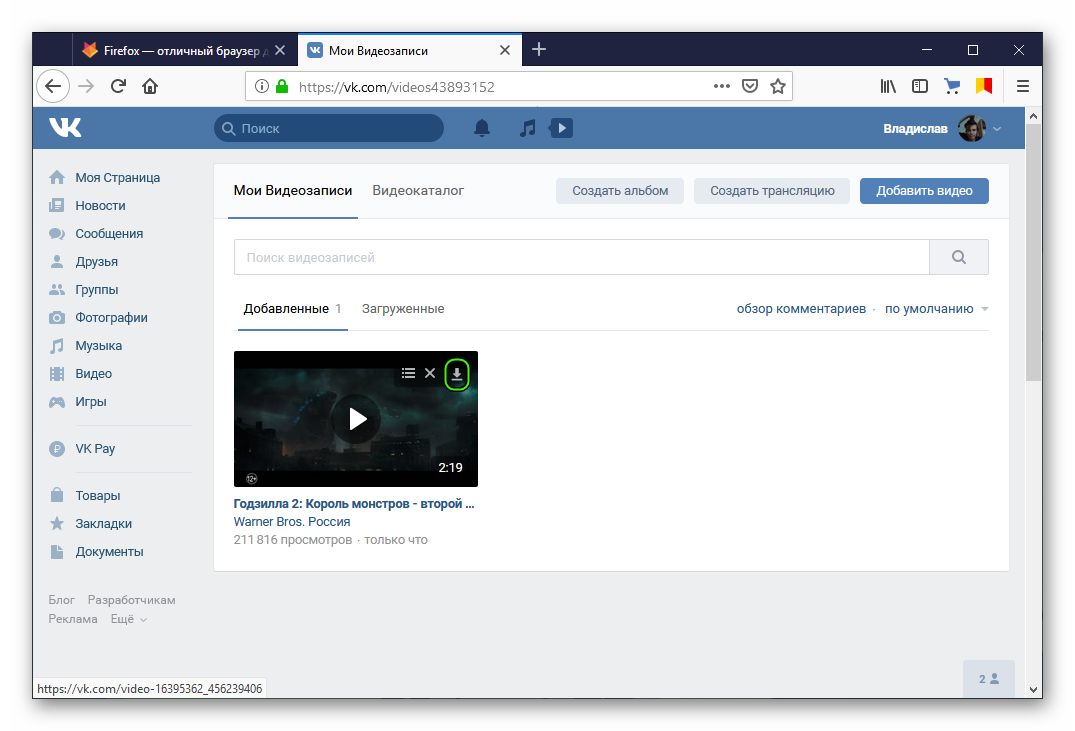Show site information icon in address bar
The width and height of the screenshot is (1075, 731).
pyautogui.click(x=261, y=86)
